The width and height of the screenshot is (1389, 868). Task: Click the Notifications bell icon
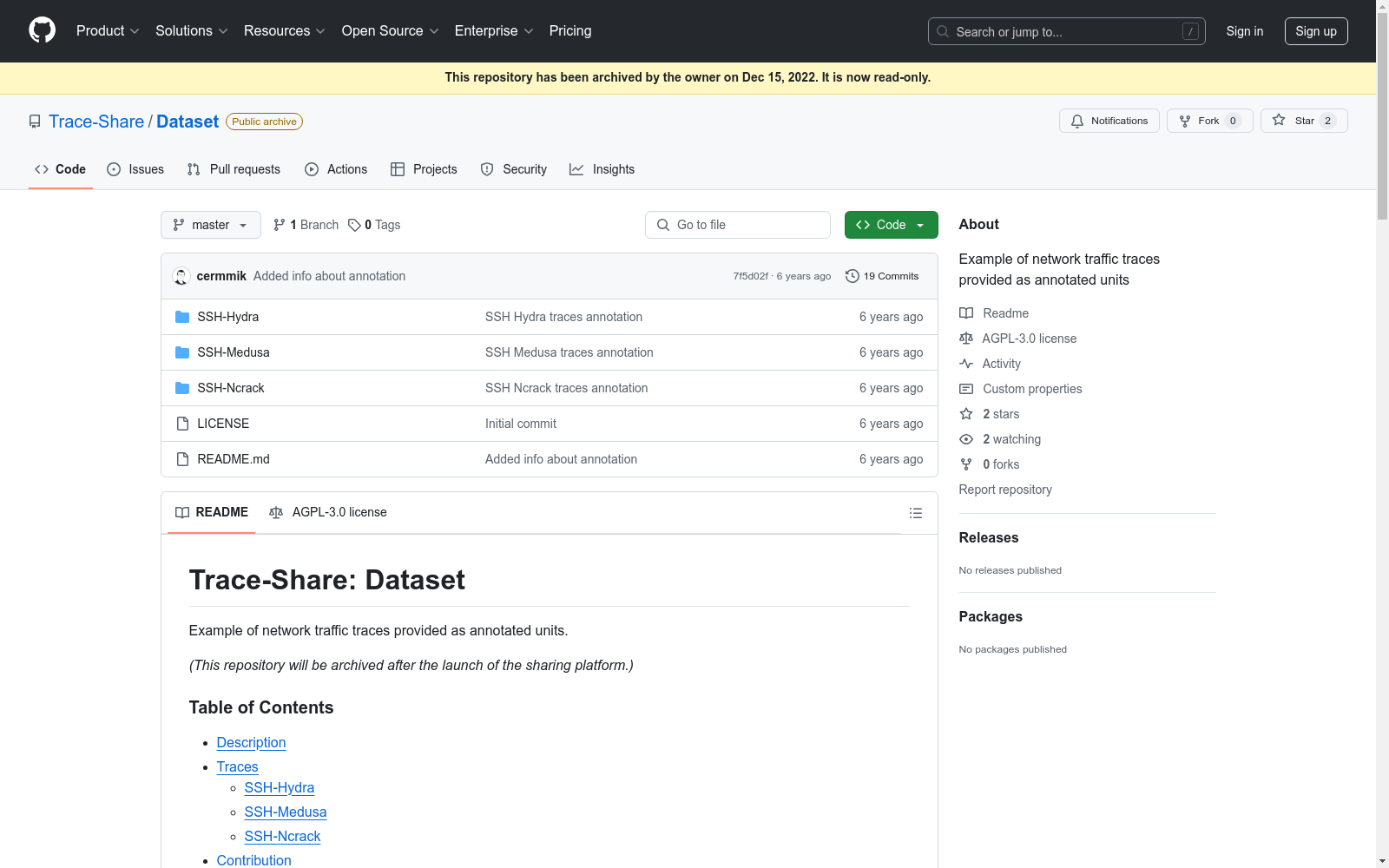click(1077, 121)
